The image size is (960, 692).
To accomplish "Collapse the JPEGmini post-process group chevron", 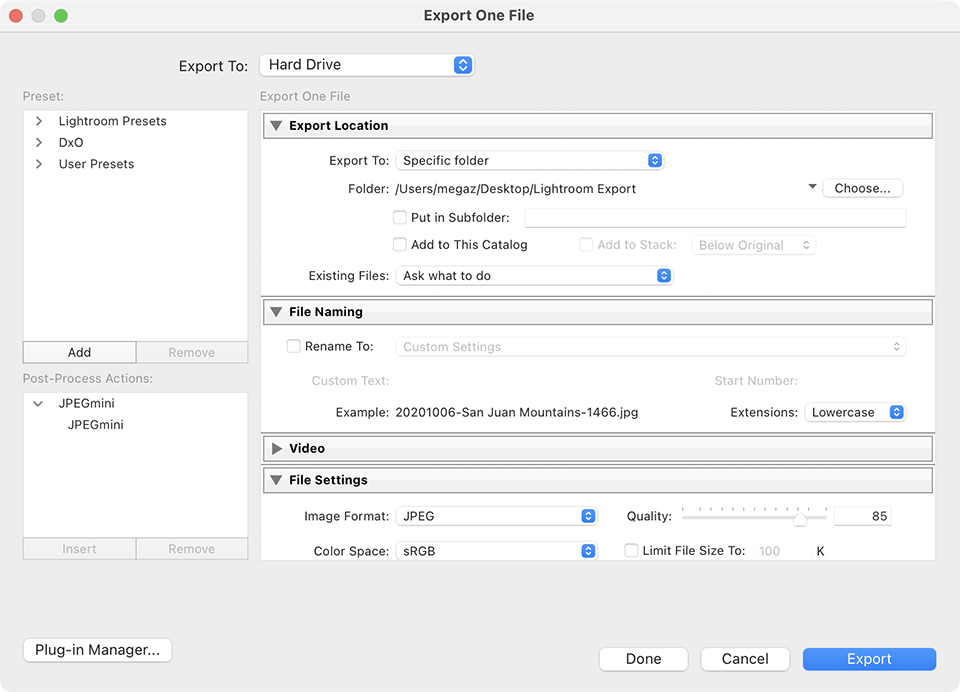I will 39,404.
